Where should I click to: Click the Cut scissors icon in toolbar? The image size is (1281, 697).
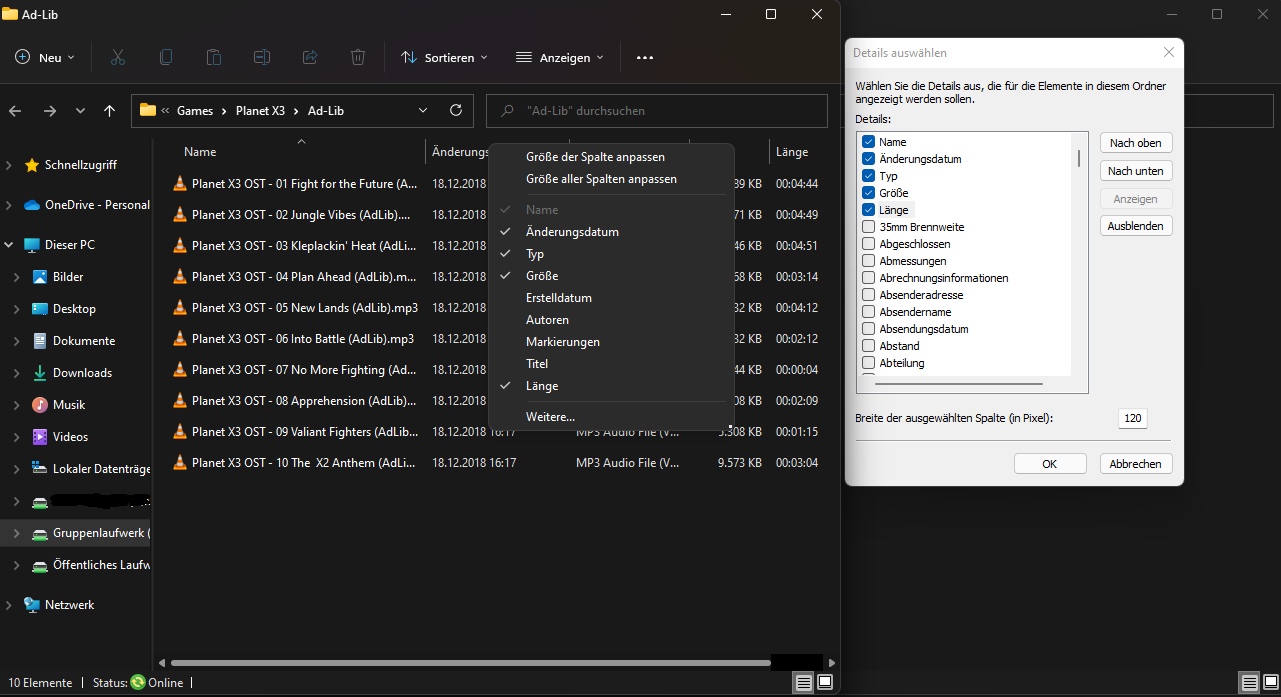[117, 57]
